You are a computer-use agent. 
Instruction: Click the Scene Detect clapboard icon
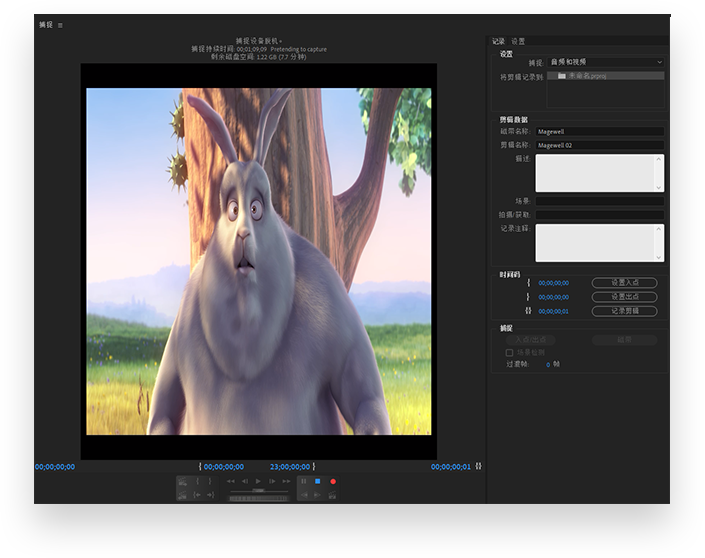point(333,495)
